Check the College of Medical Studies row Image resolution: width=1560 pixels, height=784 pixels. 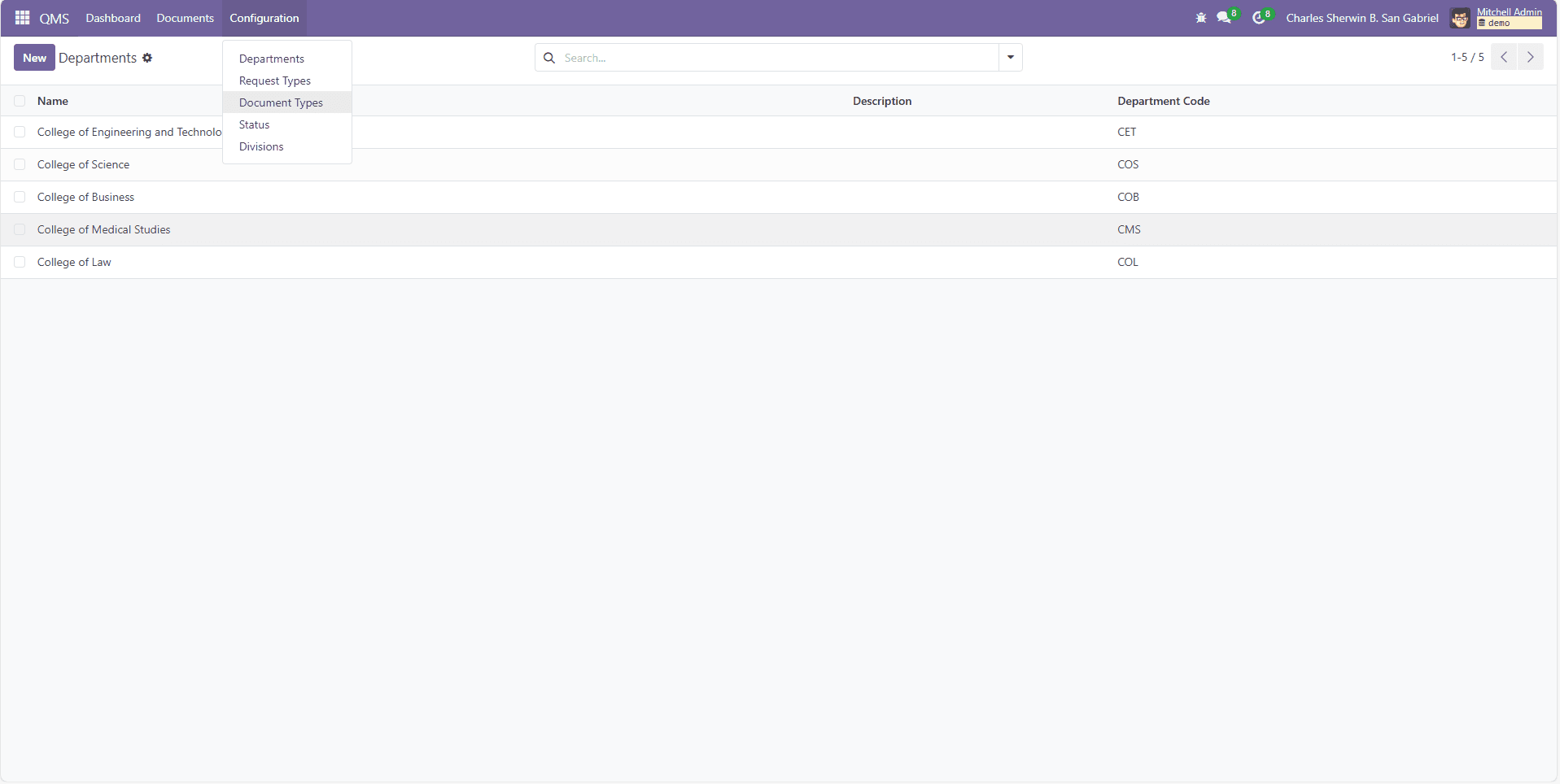(x=20, y=229)
